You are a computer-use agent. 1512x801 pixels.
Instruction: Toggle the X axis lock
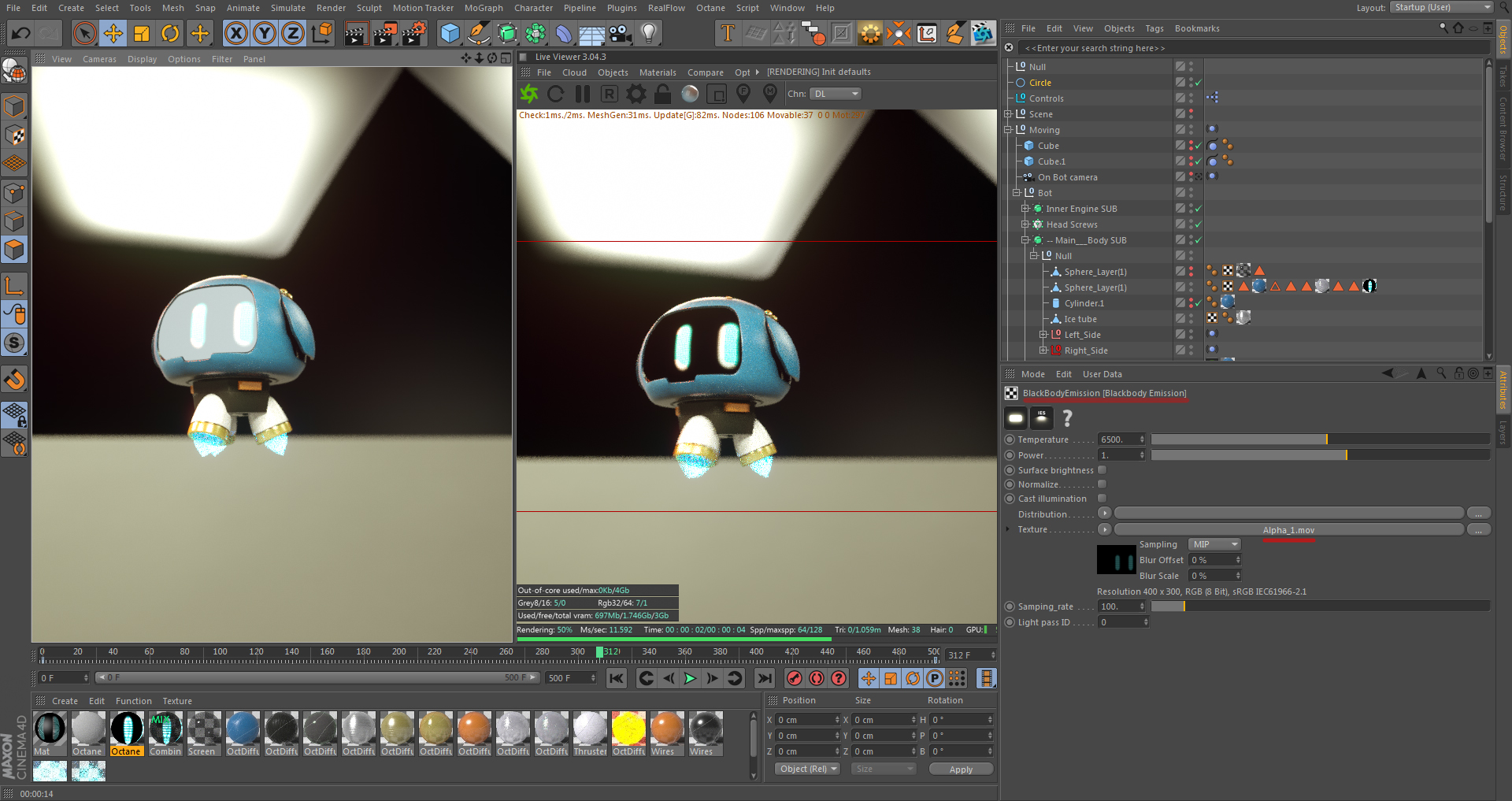235,33
